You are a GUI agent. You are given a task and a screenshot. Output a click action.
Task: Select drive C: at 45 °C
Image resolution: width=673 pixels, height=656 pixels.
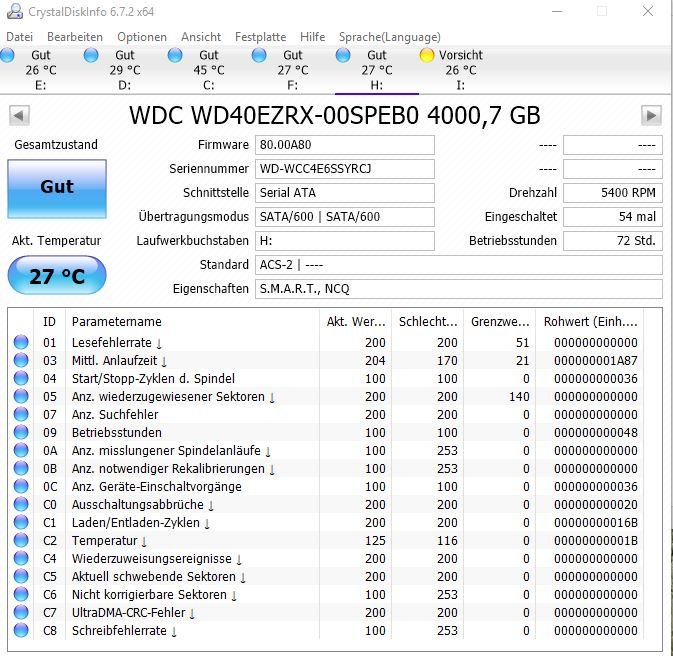(209, 70)
